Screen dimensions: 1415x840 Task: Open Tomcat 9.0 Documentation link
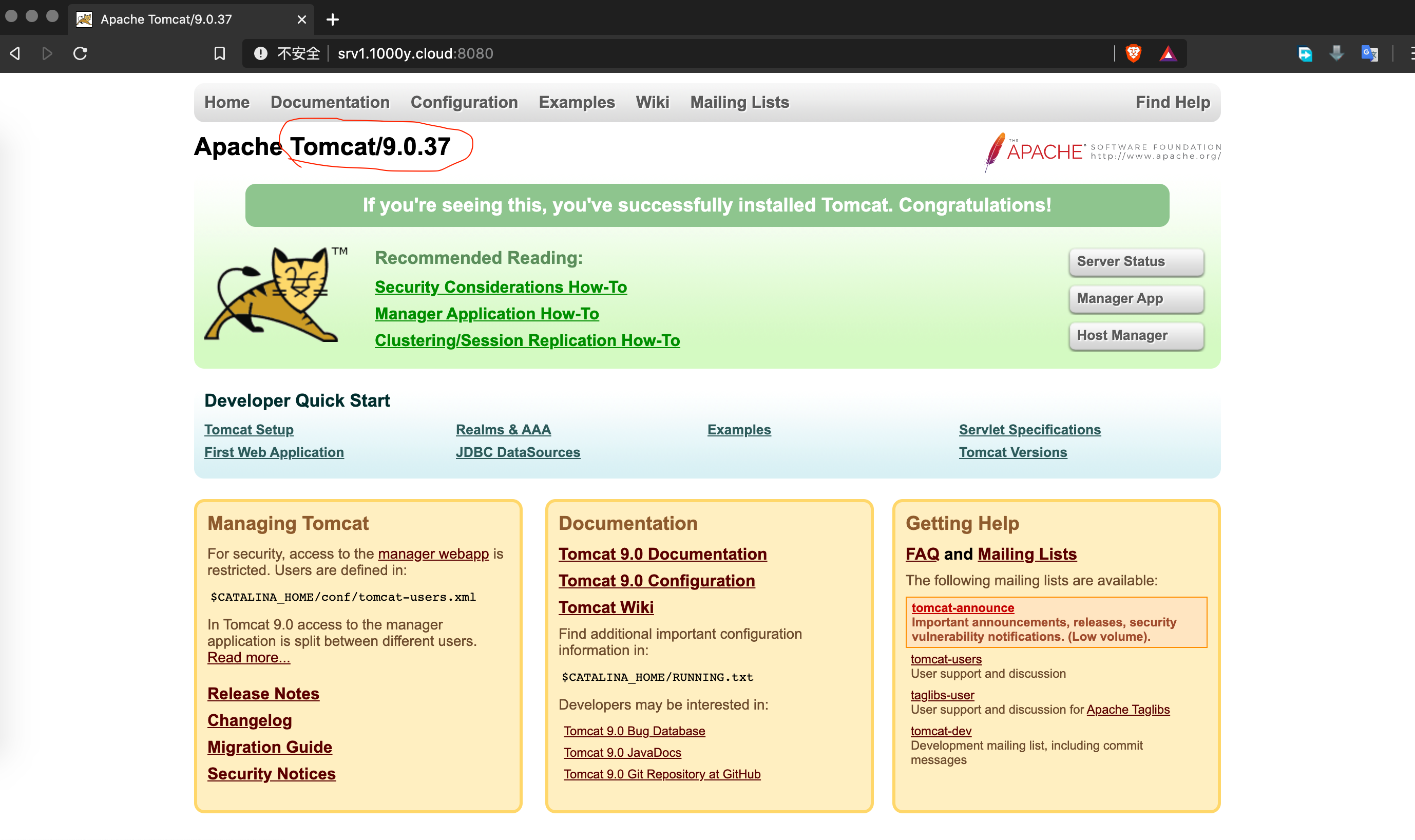tap(663, 553)
